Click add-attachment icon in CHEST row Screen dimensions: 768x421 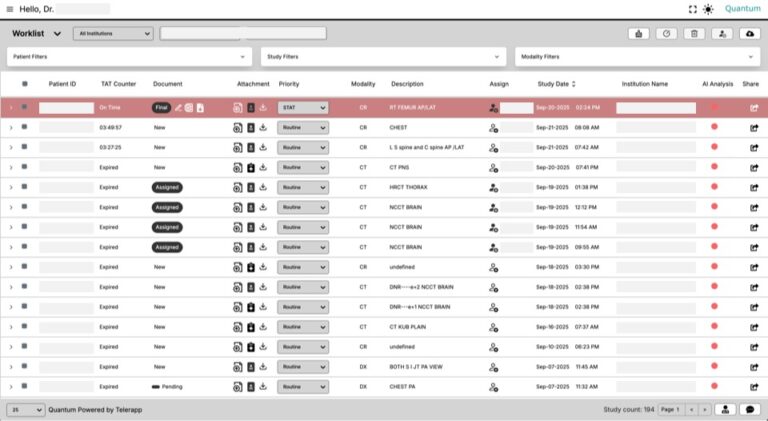point(238,128)
